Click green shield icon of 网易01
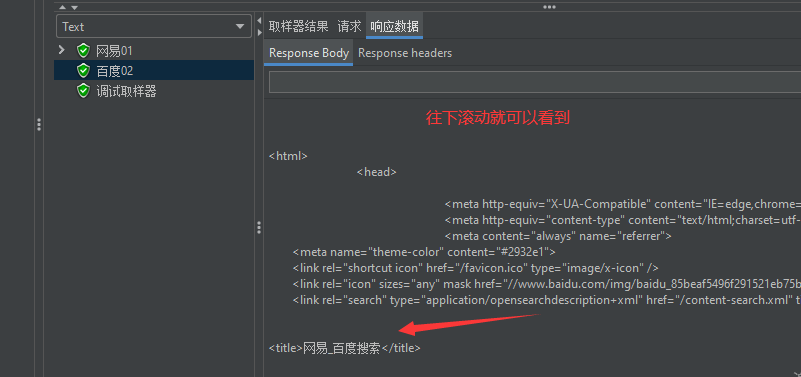The width and height of the screenshot is (801, 377). (x=83, y=51)
